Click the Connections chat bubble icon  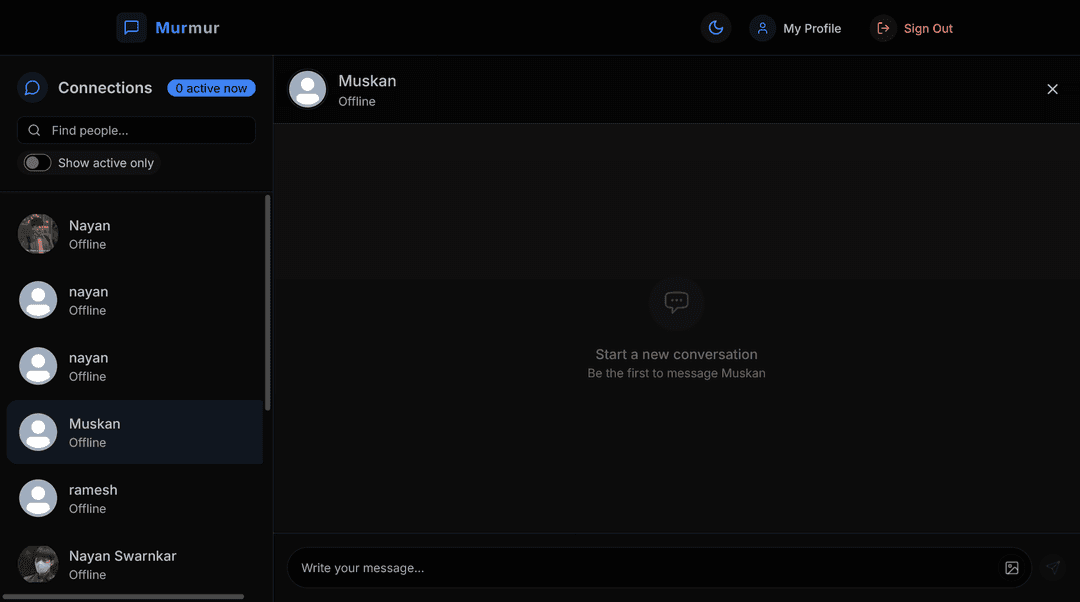[31, 87]
